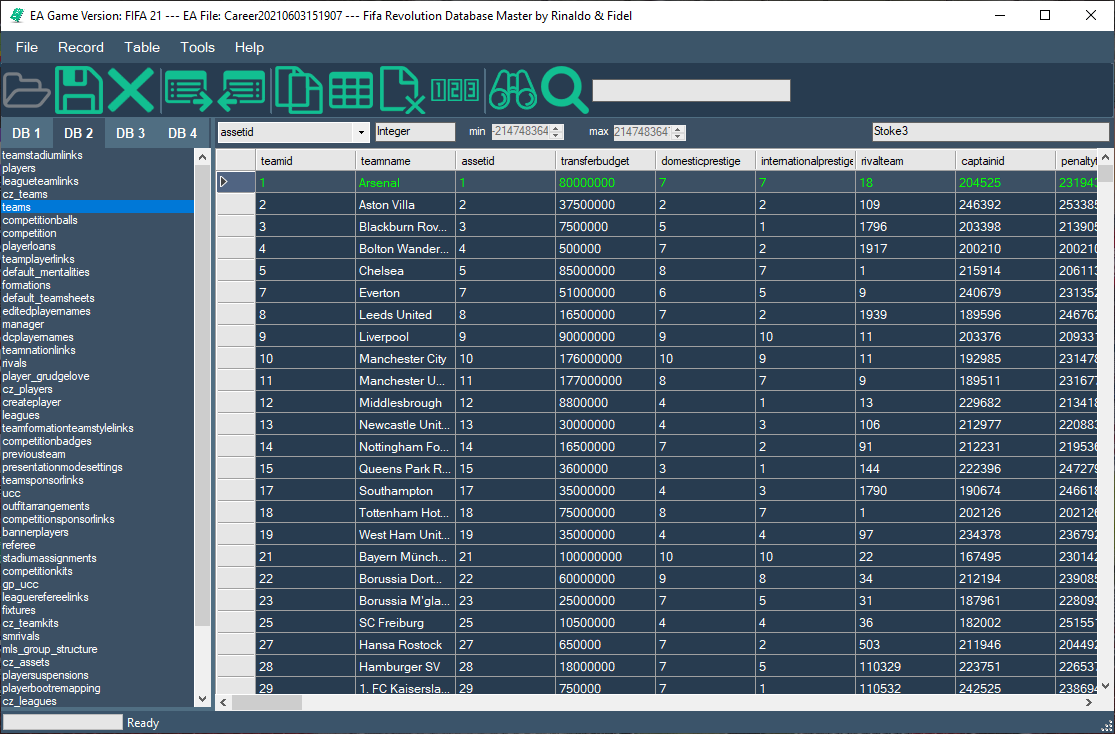Click the transferbudget column header
The image size is (1115, 734).
pyautogui.click(x=606, y=161)
